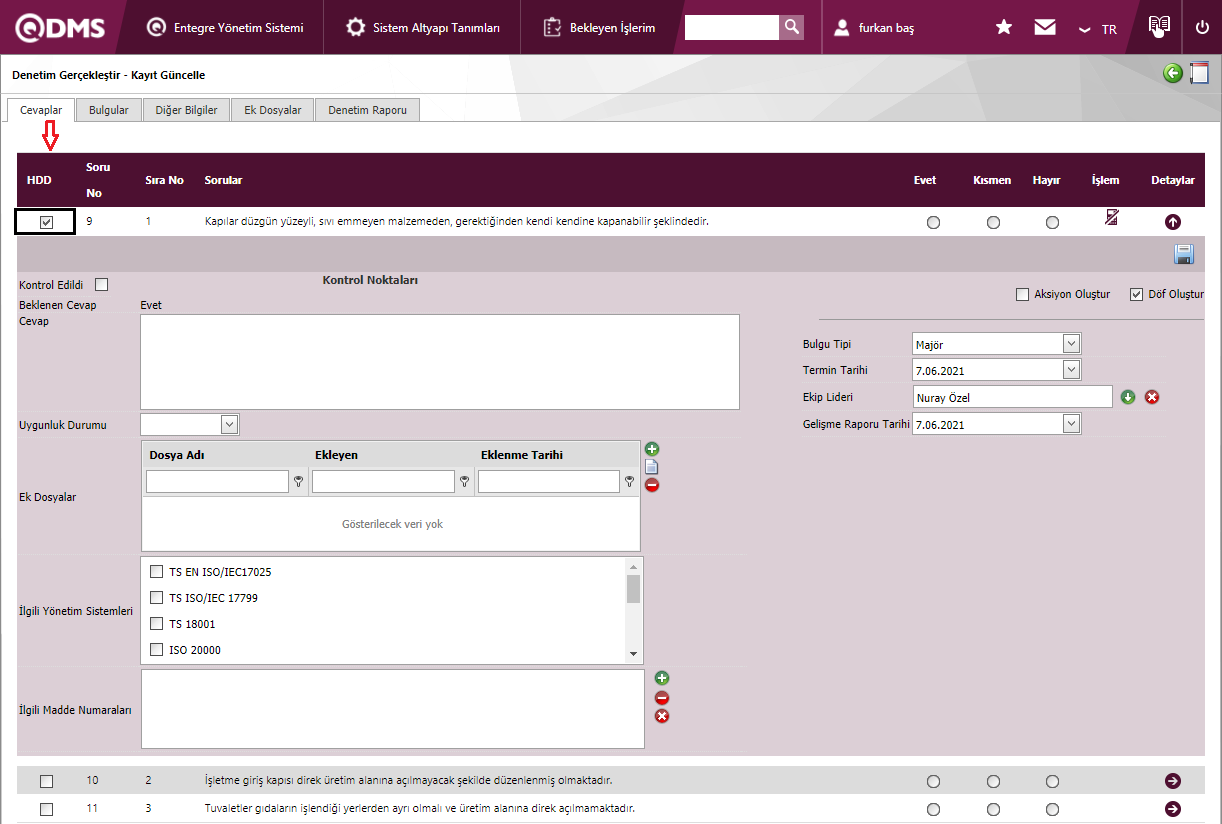Open the Termin Tarihi date dropdown
1222x824 pixels.
[x=1071, y=370]
